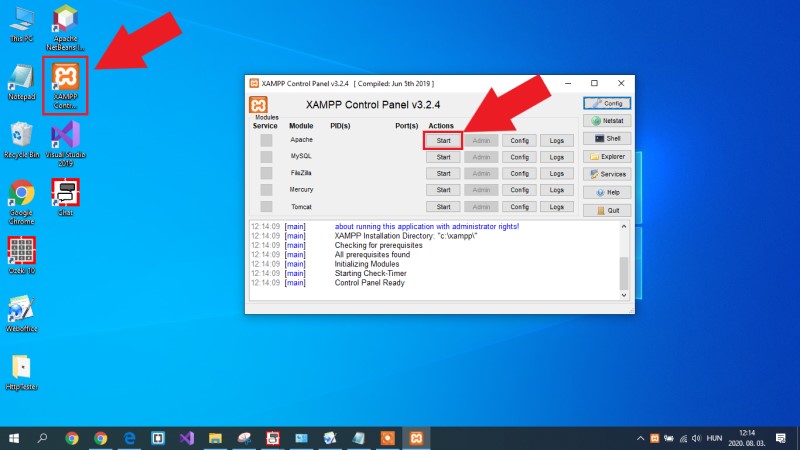Click the XAMPP logo beside the panel heading
800x450 pixels.
pyautogui.click(x=258, y=105)
